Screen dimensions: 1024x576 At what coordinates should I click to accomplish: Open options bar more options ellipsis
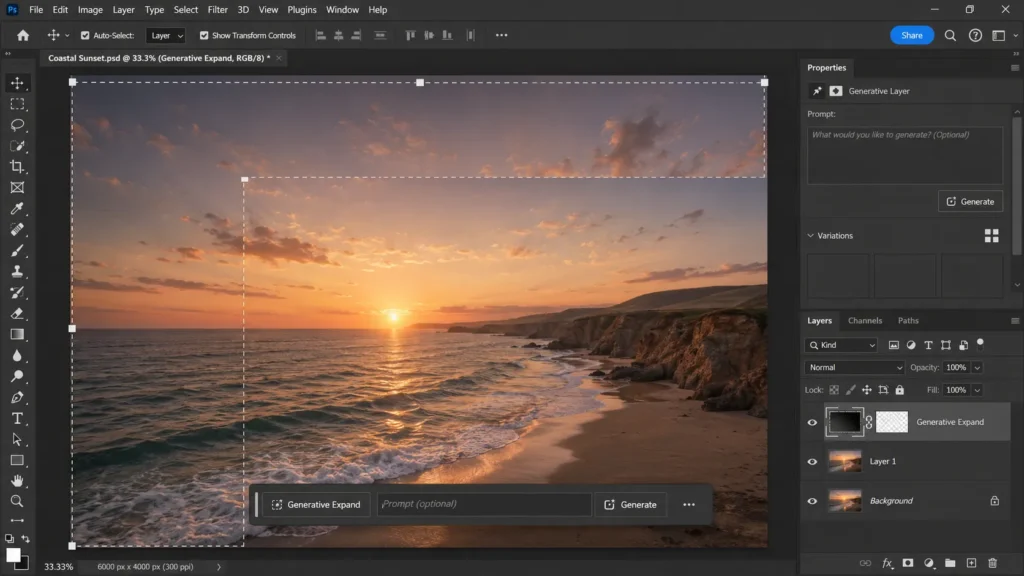[x=502, y=35]
